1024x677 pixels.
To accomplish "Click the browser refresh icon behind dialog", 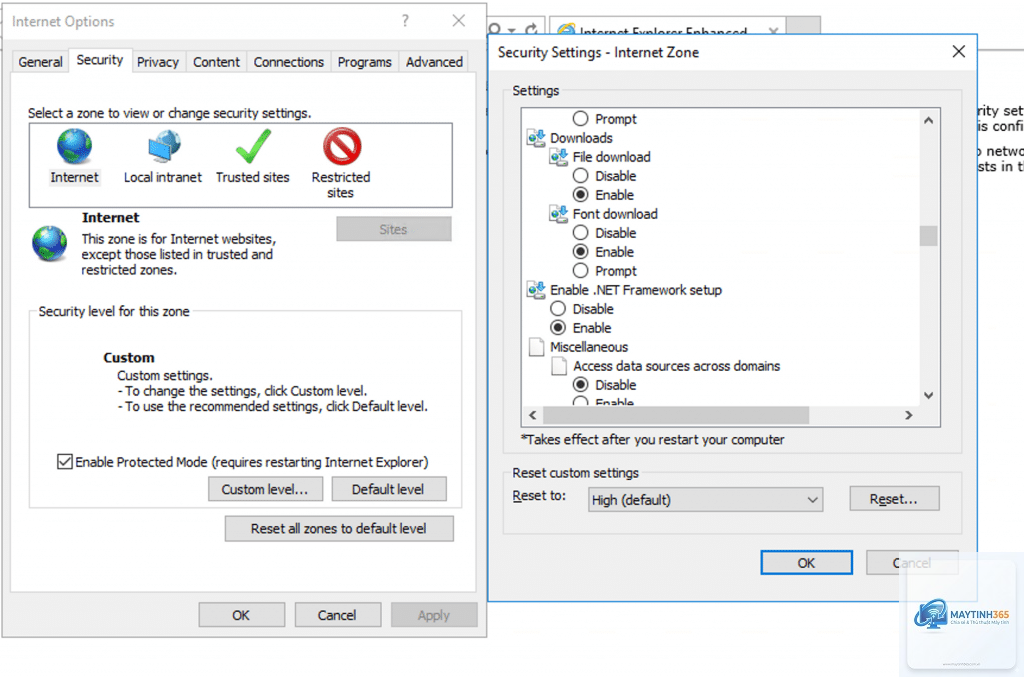I will click(x=532, y=29).
